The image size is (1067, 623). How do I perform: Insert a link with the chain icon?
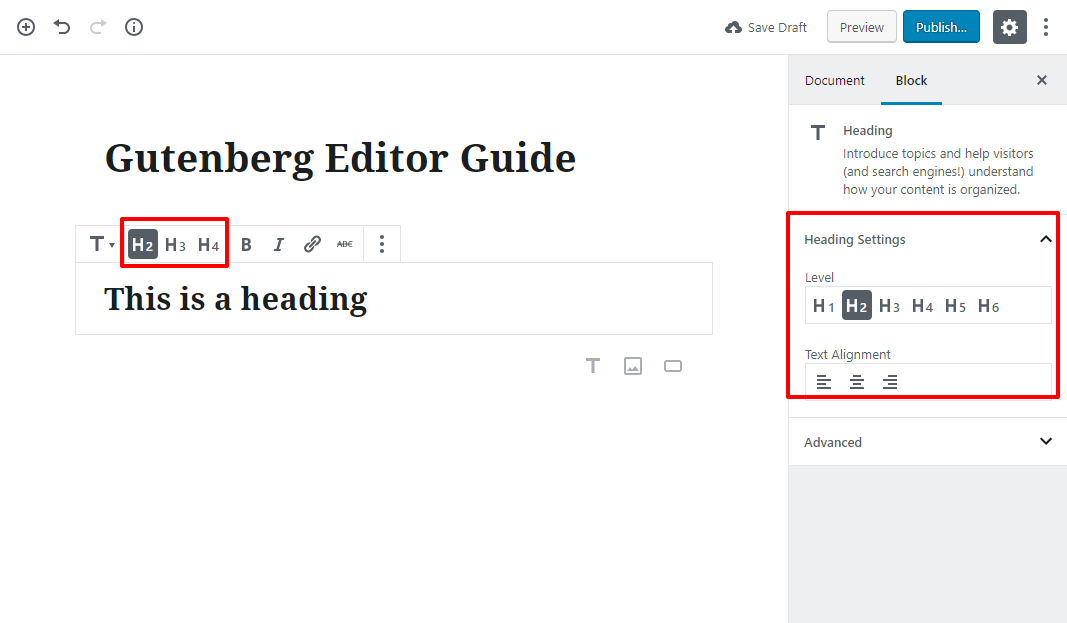point(312,244)
